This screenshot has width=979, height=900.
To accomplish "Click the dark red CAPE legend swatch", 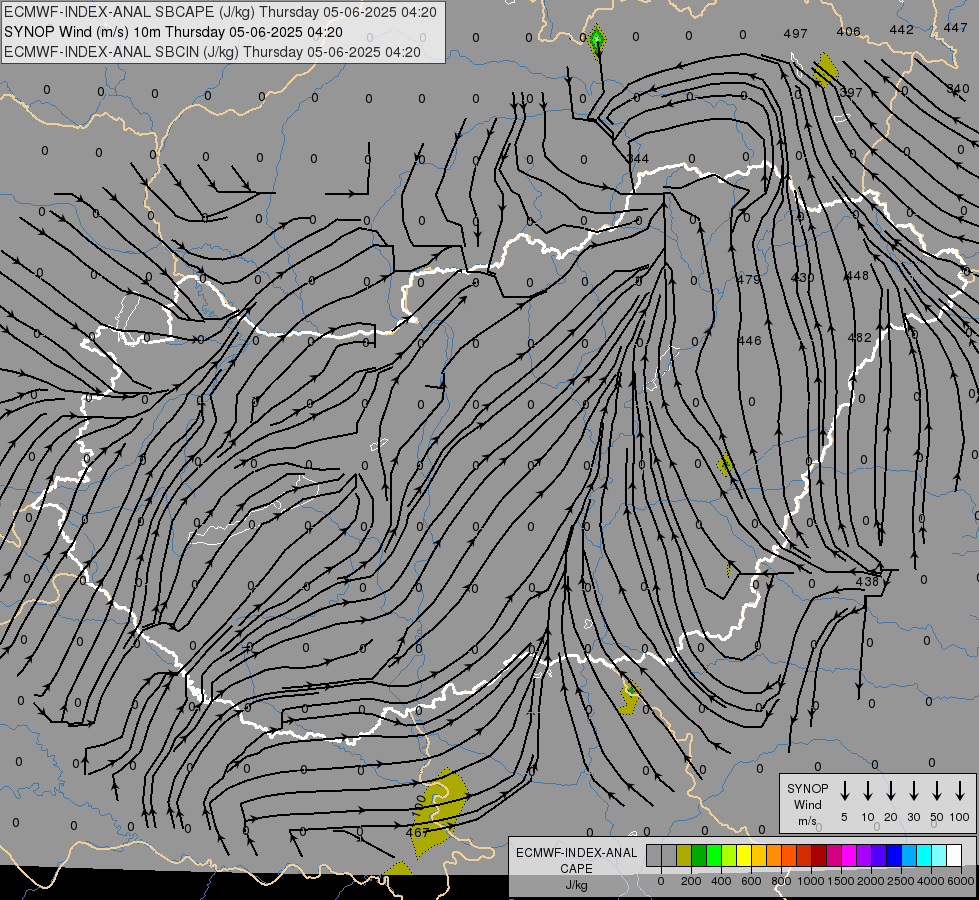I will [820, 855].
